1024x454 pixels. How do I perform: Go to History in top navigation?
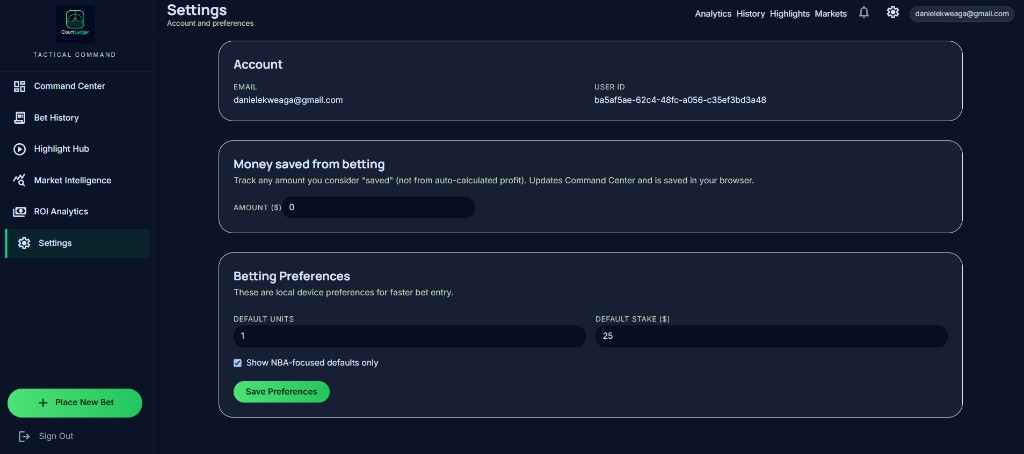click(x=750, y=13)
